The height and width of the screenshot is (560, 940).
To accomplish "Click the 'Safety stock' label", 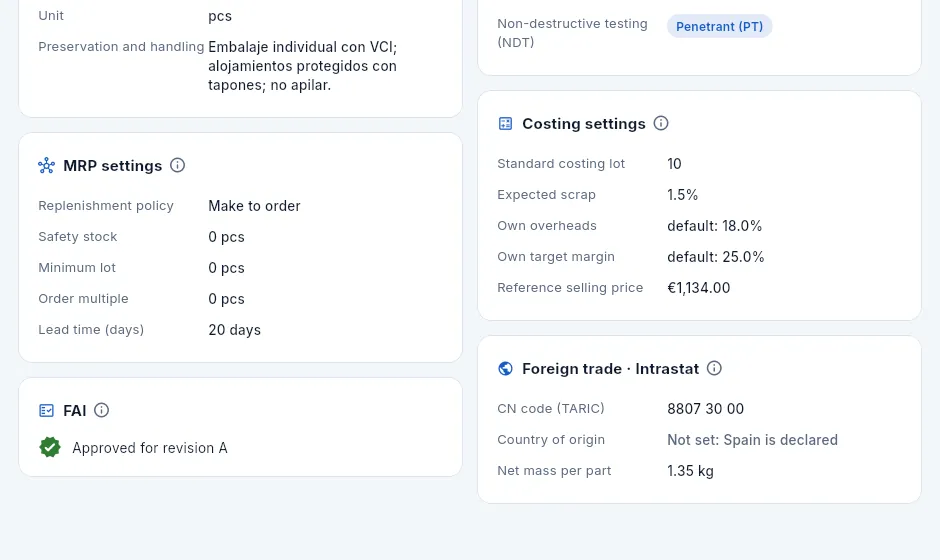I will pos(78,237).
